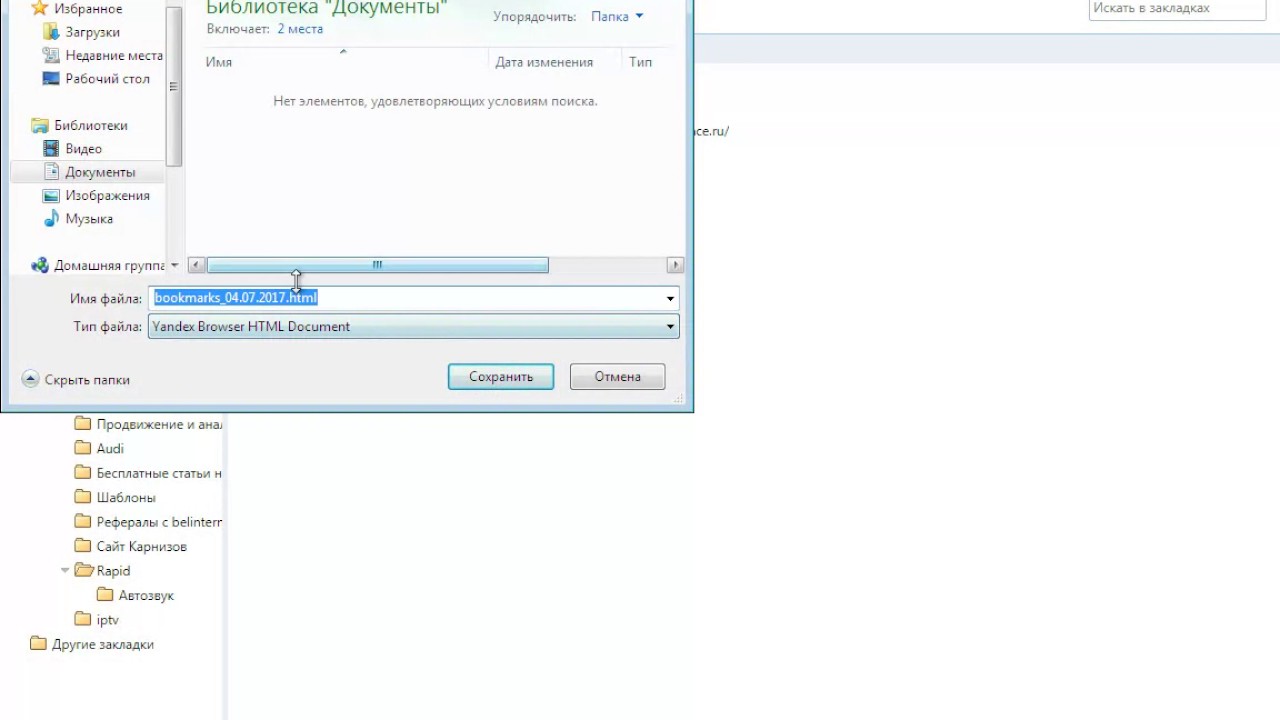Click the Домашняя группа icon
This screenshot has height=720, width=1280.
coord(40,265)
